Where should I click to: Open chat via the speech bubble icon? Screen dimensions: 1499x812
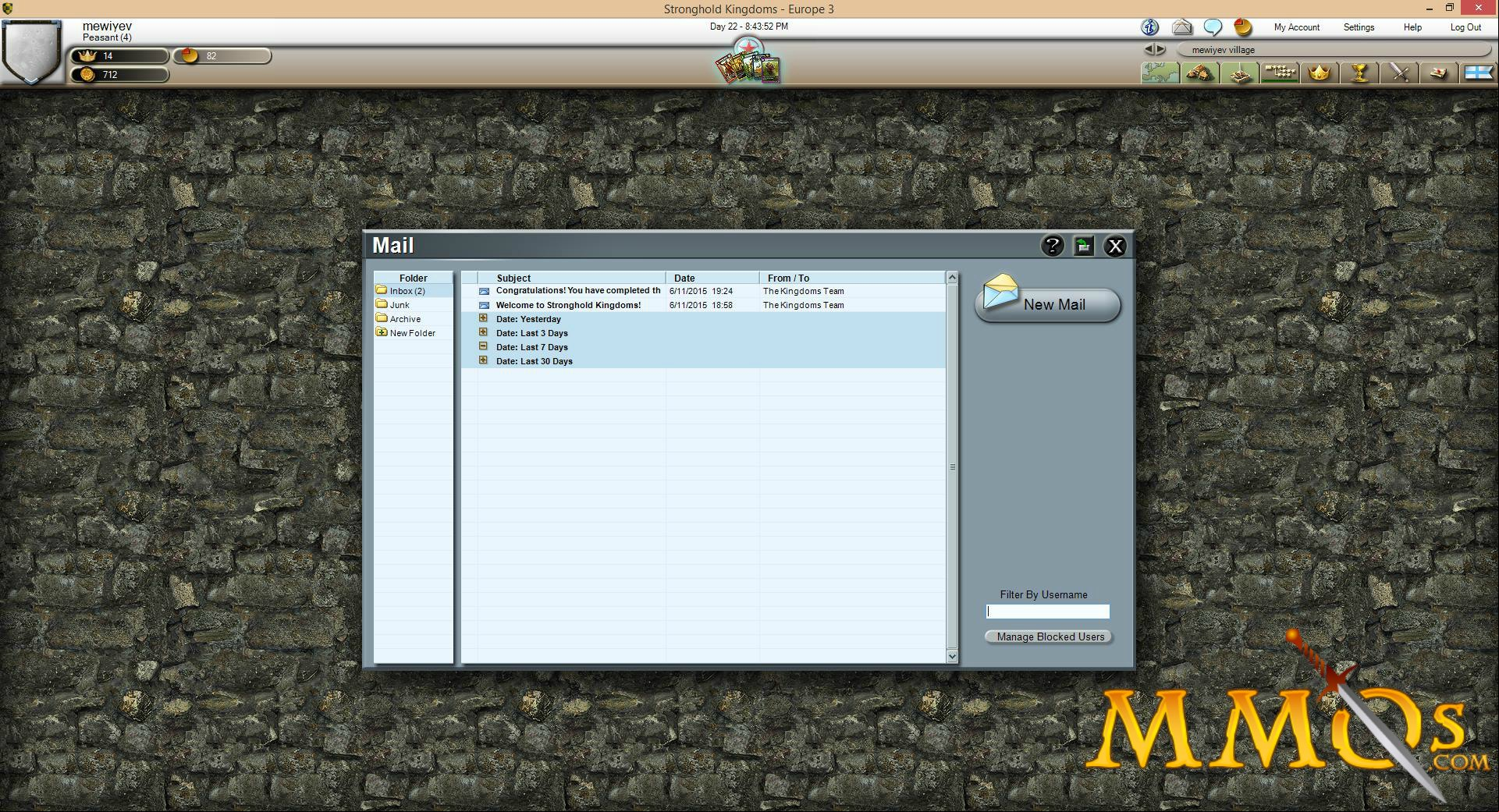coord(1213,27)
